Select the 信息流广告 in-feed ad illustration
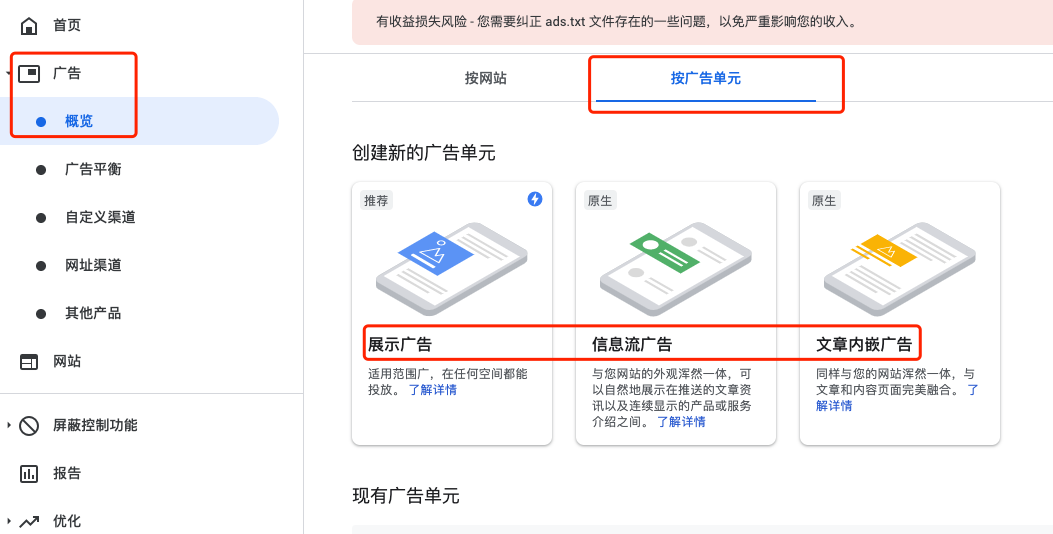Image resolution: width=1053 pixels, height=534 pixels. 675,260
